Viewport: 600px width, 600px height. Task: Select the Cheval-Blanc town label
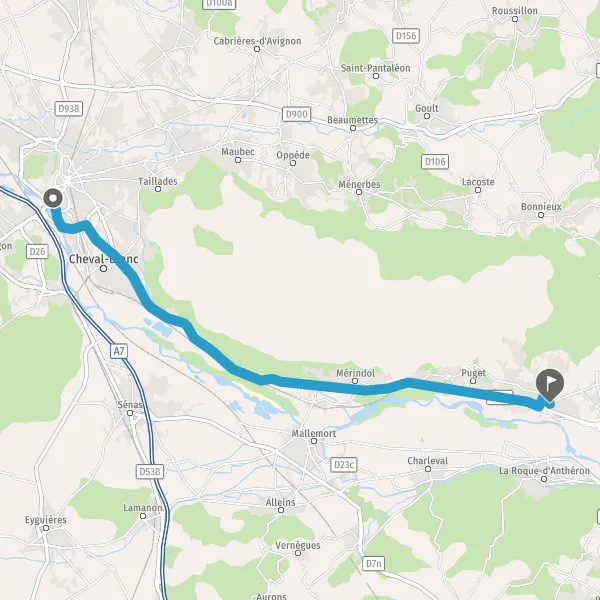[x=104, y=259]
